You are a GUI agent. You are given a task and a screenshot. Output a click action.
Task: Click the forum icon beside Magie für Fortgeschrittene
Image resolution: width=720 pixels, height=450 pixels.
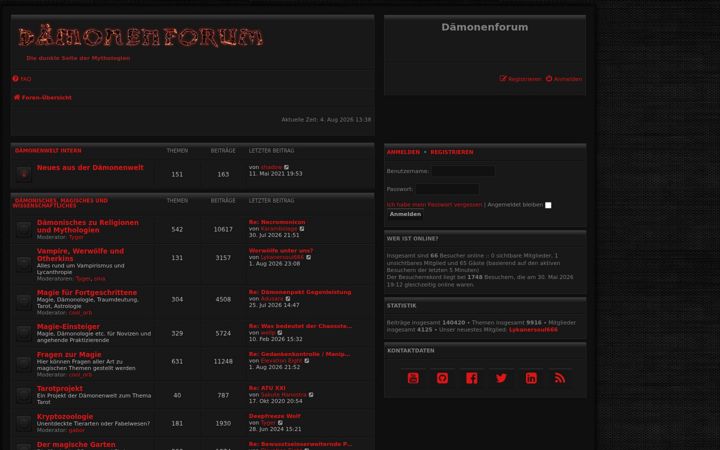coord(24,302)
